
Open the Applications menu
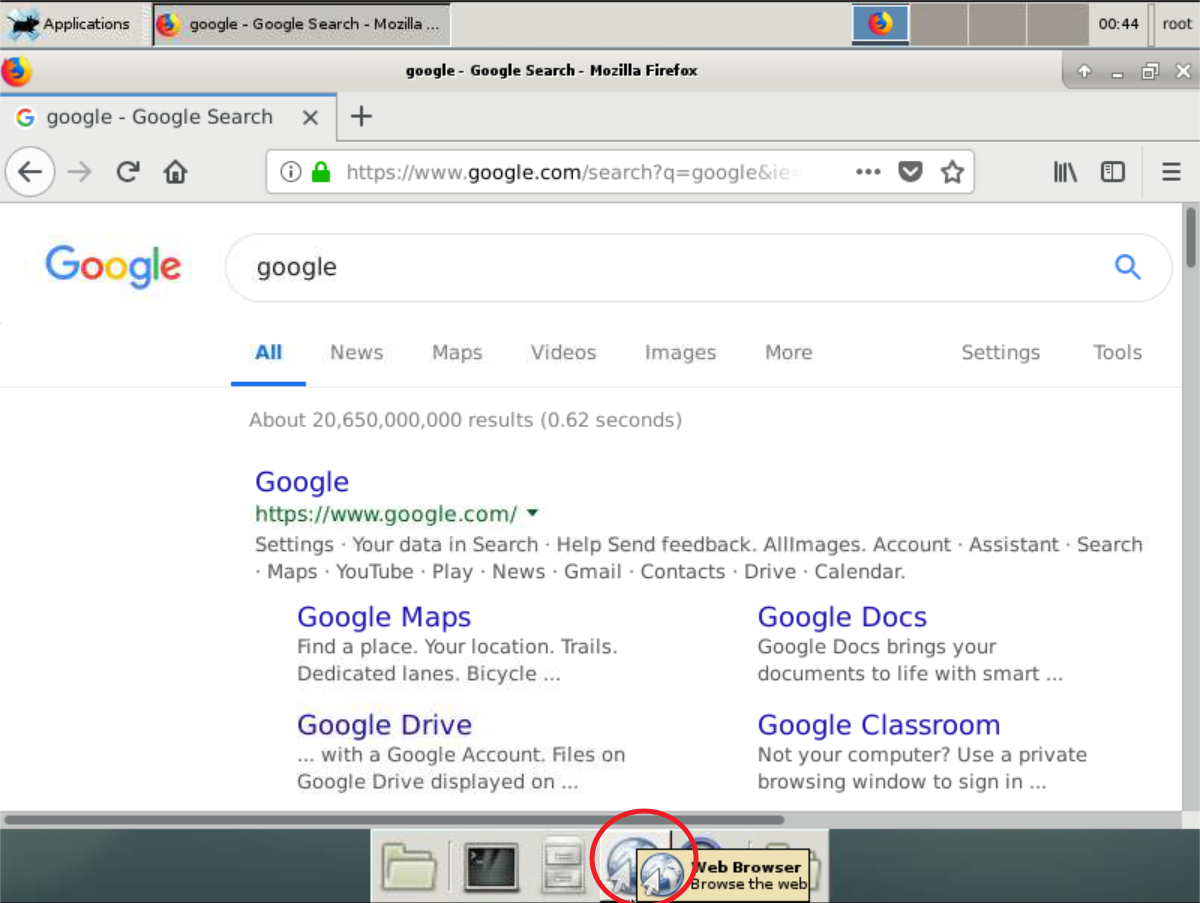pyautogui.click(x=68, y=24)
